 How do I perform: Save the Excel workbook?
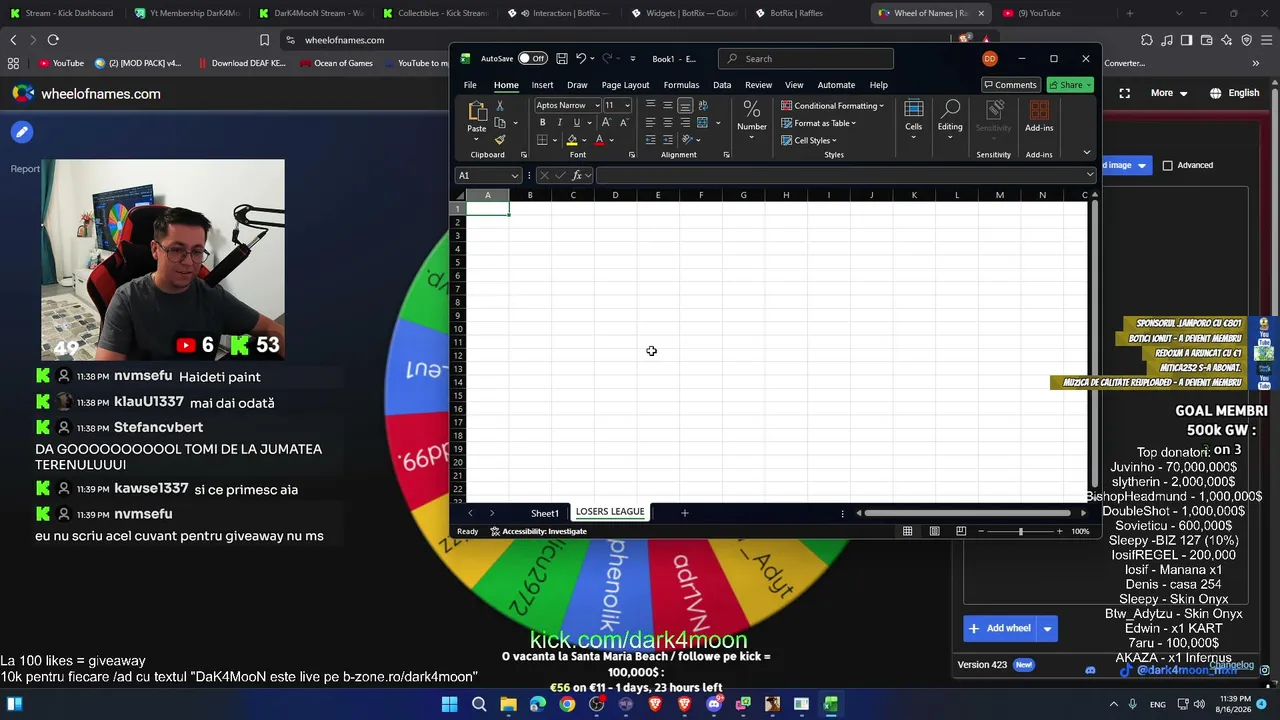562,58
